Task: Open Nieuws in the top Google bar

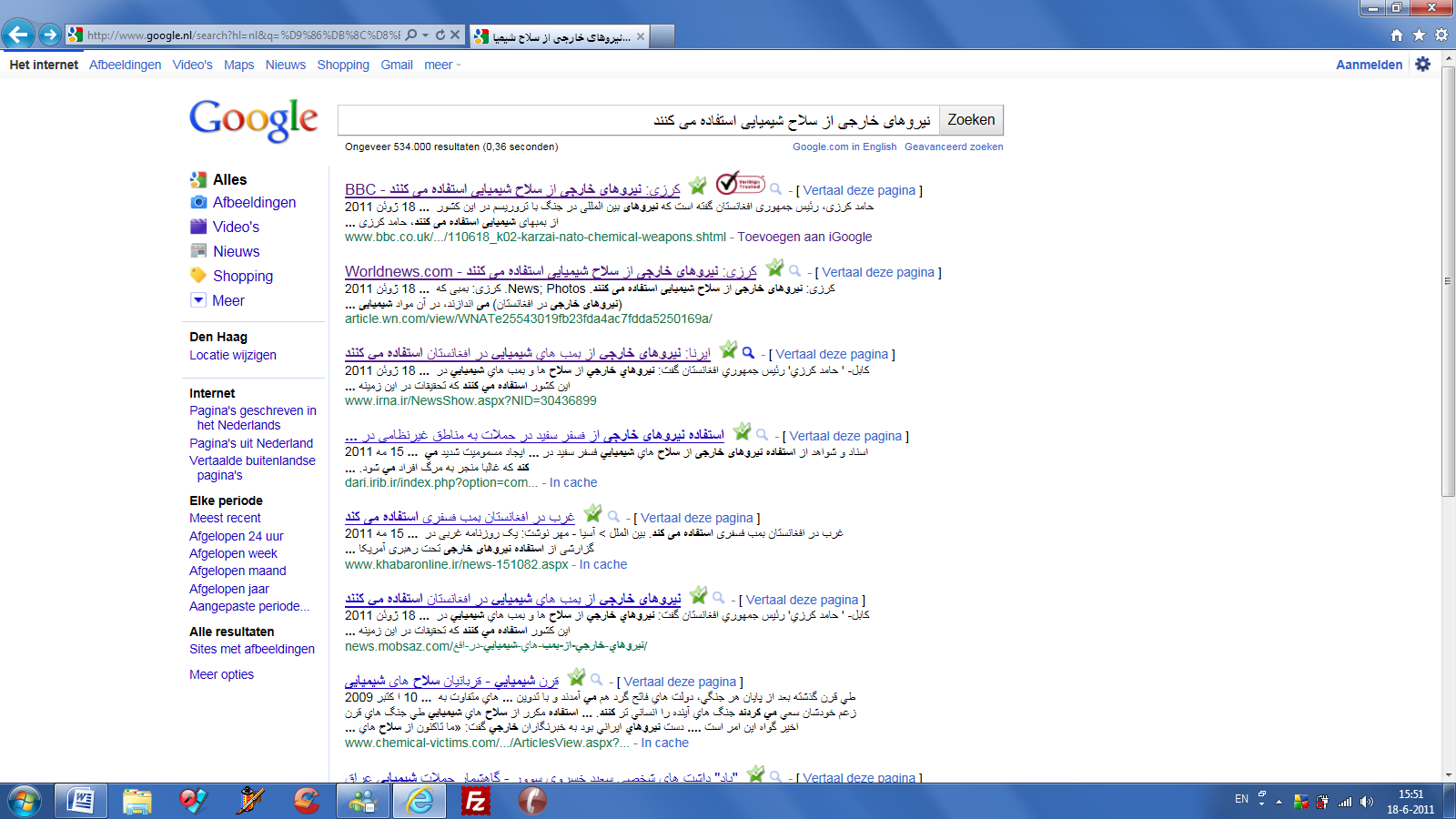Action: point(286,65)
